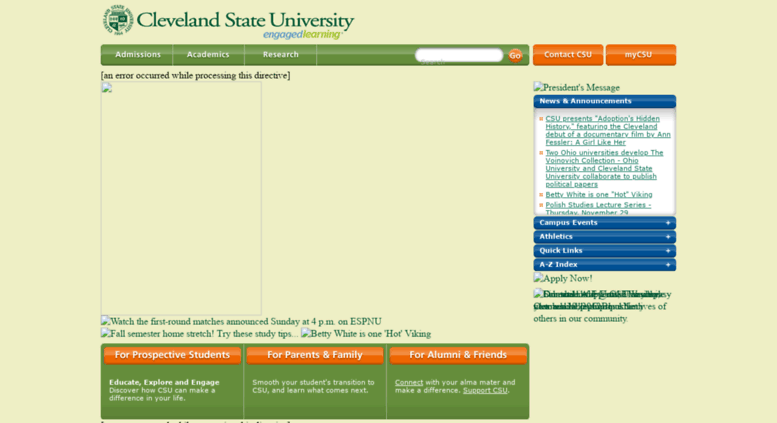Open the Polish Studies Lecture Series link
777x423 pixels.
click(x=598, y=208)
